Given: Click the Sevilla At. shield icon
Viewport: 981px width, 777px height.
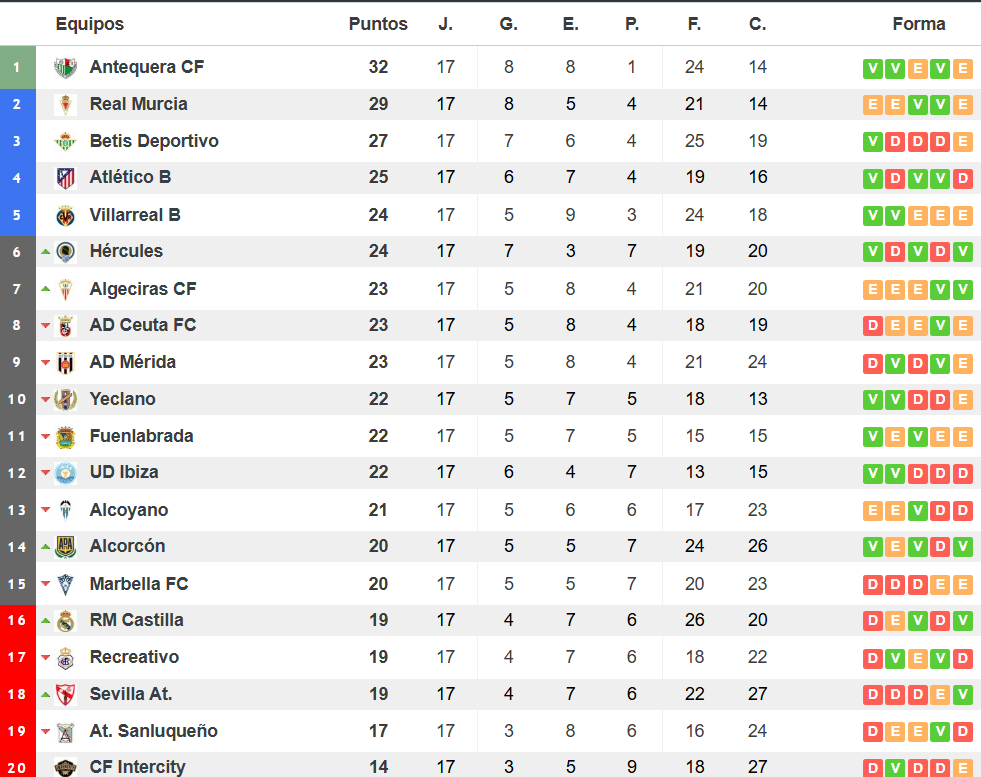Looking at the screenshot, I should (x=65, y=694).
